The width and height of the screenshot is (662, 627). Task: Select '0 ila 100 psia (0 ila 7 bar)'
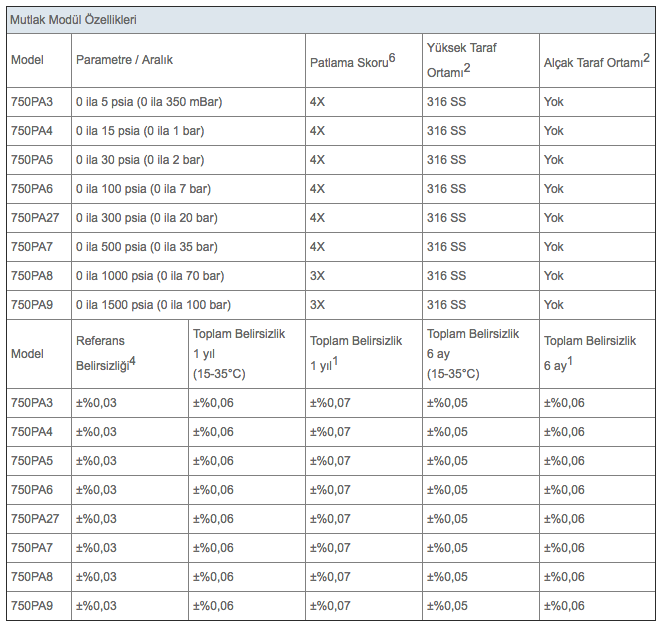click(143, 189)
